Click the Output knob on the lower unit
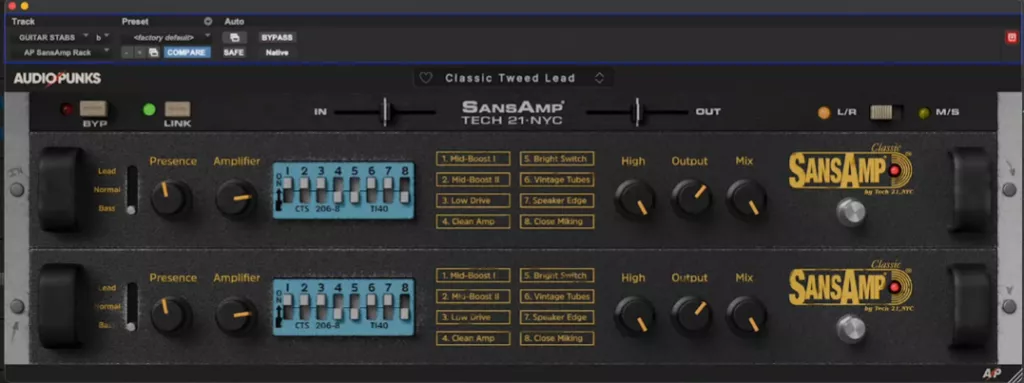Image resolution: width=1024 pixels, height=383 pixels. point(692,316)
